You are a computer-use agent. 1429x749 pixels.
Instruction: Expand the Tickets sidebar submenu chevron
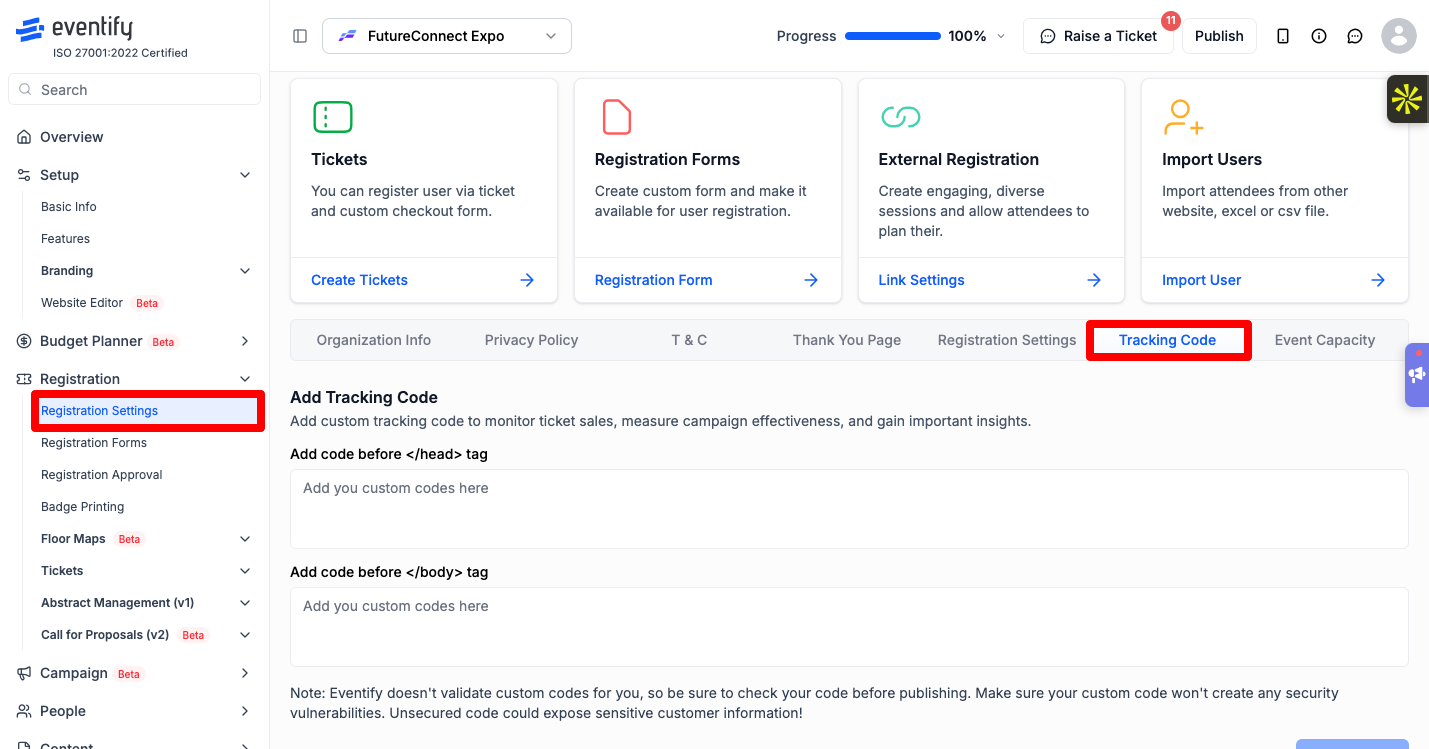pos(245,571)
